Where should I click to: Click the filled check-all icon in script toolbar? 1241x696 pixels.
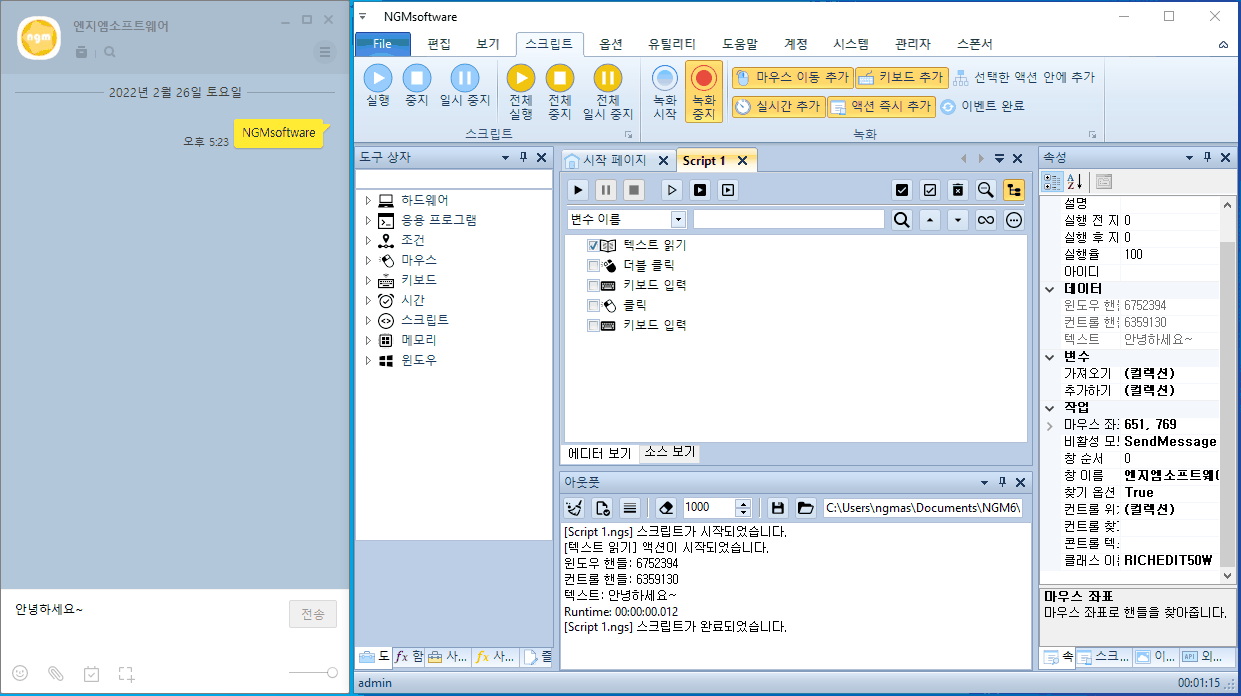(902, 189)
